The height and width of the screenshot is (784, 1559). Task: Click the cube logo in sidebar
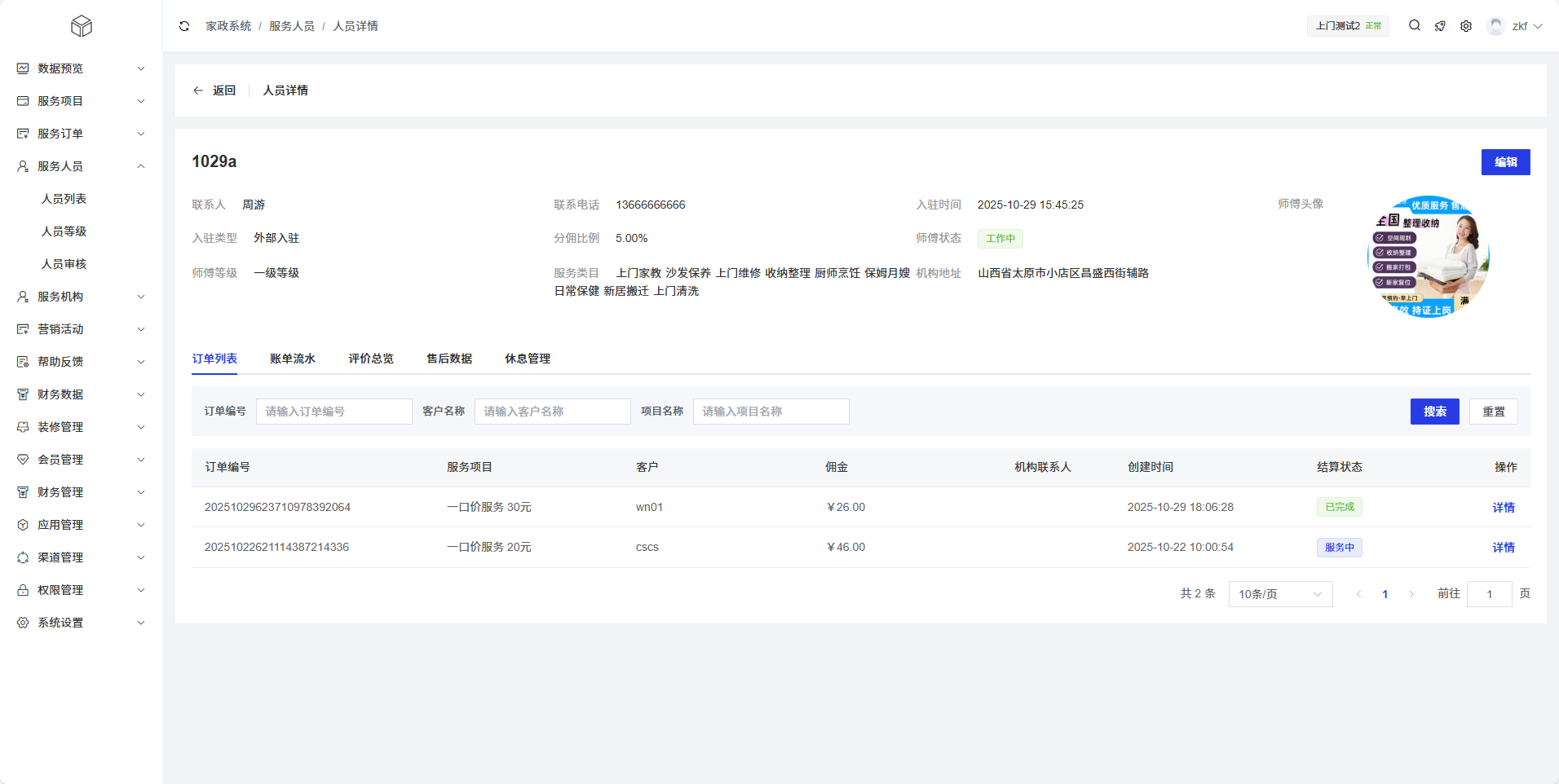pos(82,26)
